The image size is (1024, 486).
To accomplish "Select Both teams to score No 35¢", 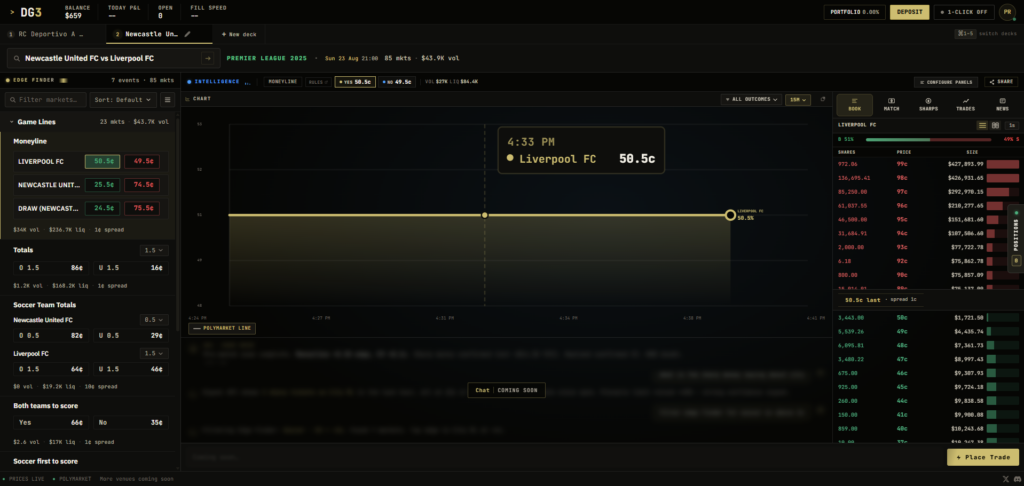I will (131, 423).
